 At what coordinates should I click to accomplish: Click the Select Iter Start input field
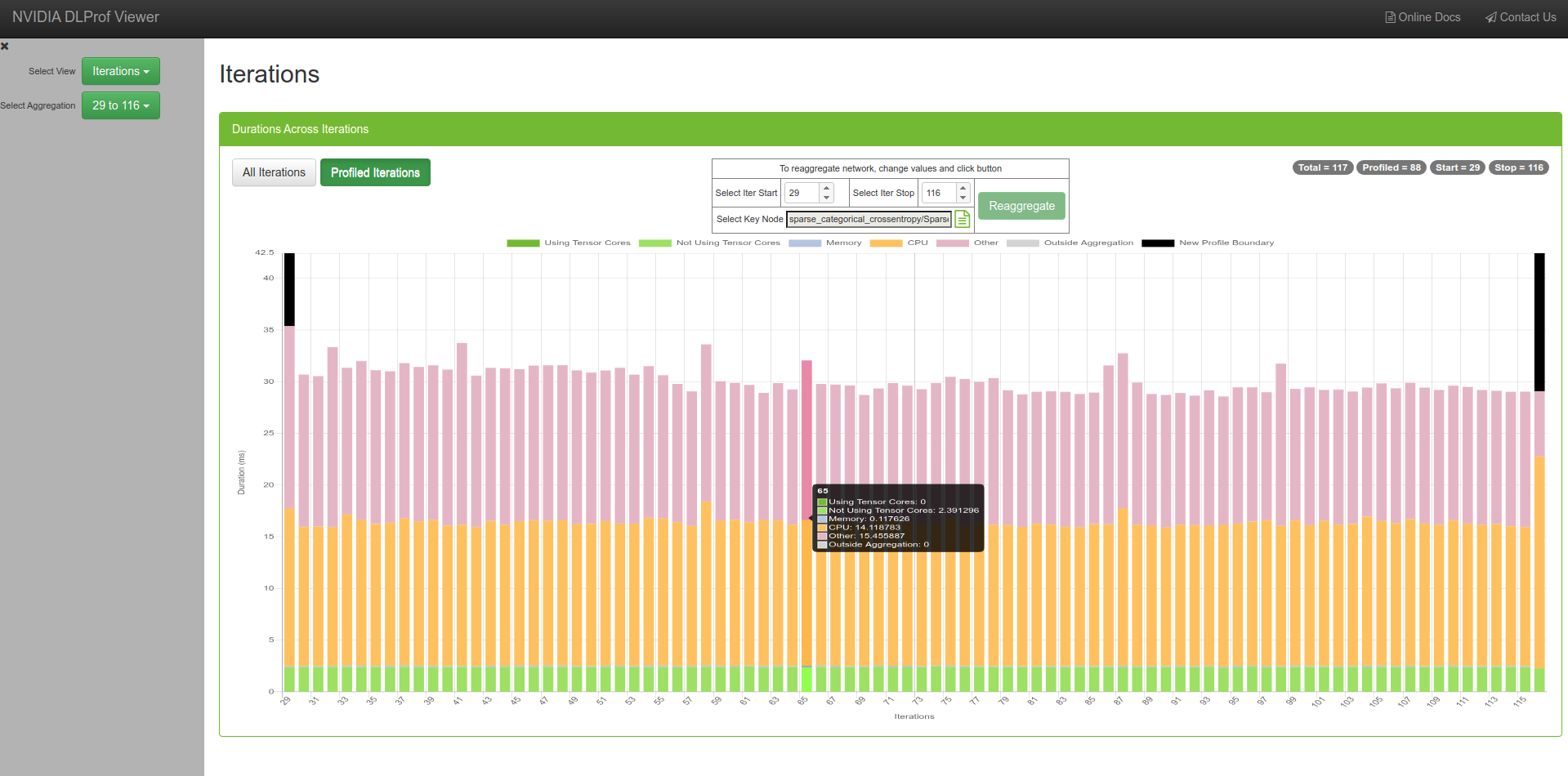pyautogui.click(x=801, y=193)
